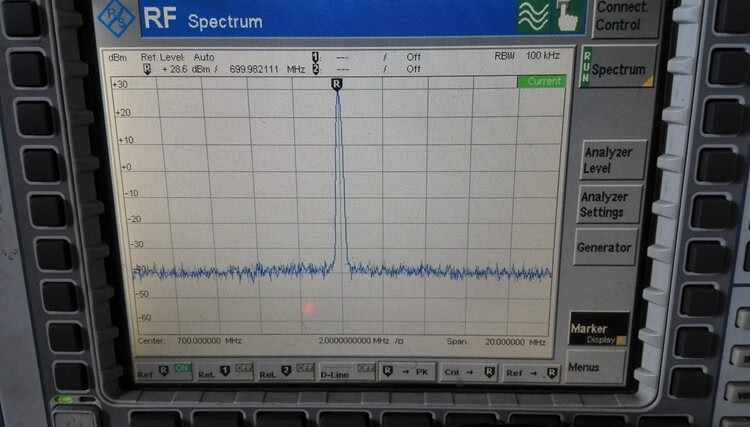Image resolution: width=750 pixels, height=427 pixels.
Task: Click the green Current trace label
Action: click(x=542, y=81)
